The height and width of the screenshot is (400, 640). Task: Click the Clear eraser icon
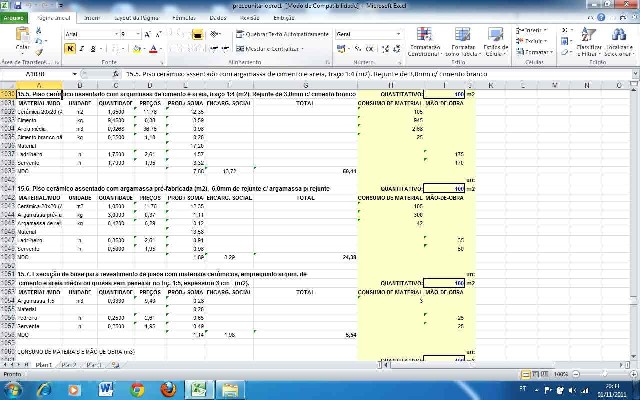[x=565, y=52]
